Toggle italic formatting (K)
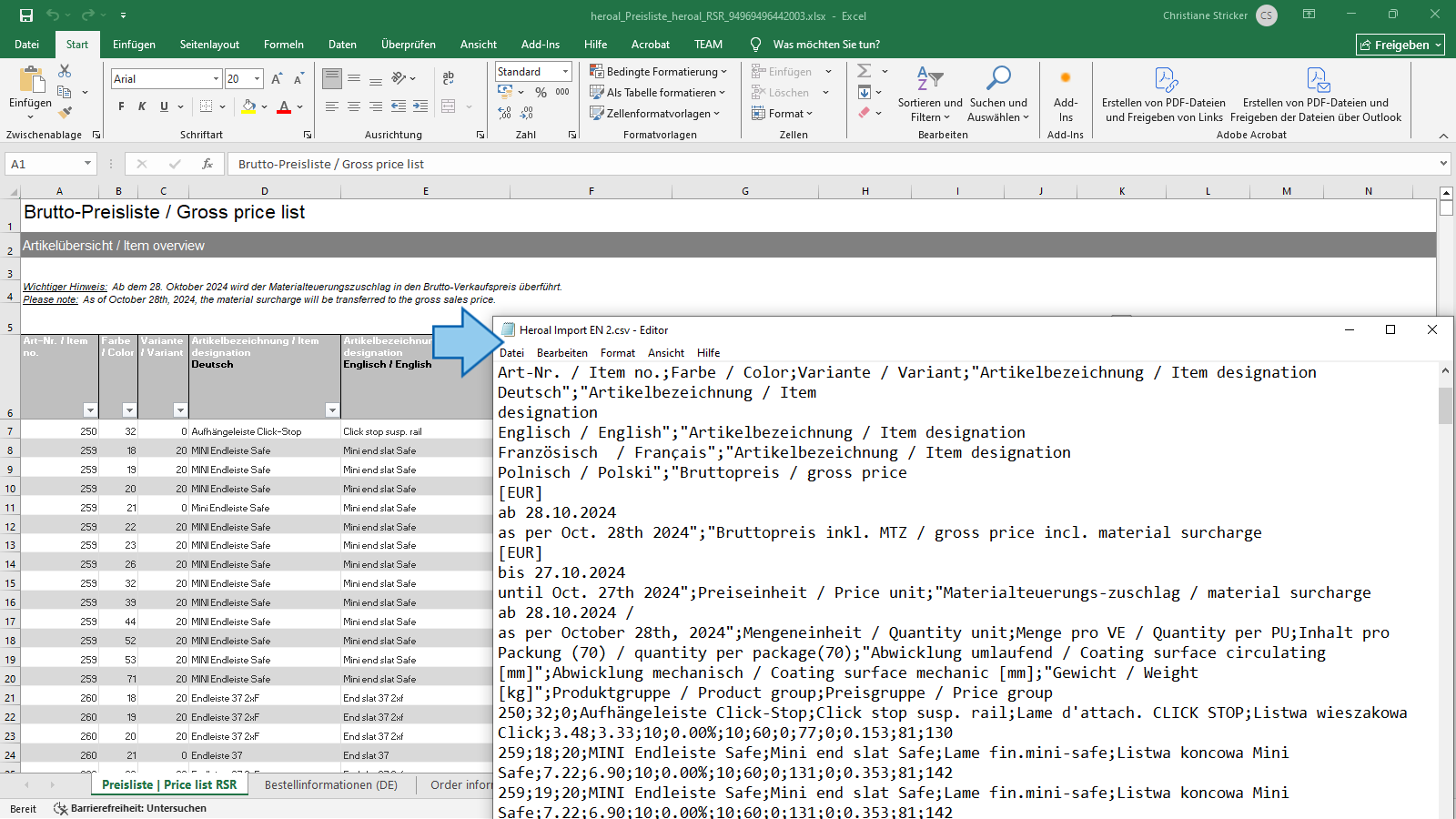Viewport: 1456px width, 819px height. (142, 106)
